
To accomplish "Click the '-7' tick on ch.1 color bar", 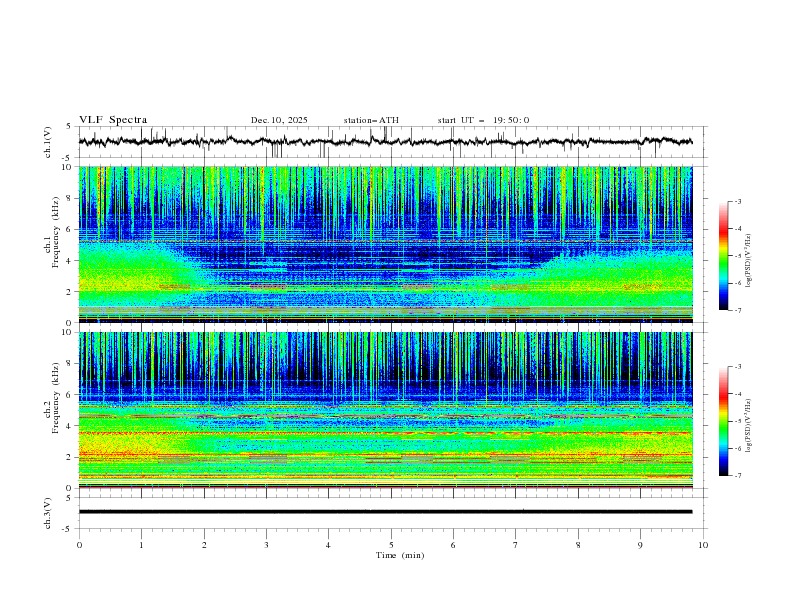I will (737, 310).
